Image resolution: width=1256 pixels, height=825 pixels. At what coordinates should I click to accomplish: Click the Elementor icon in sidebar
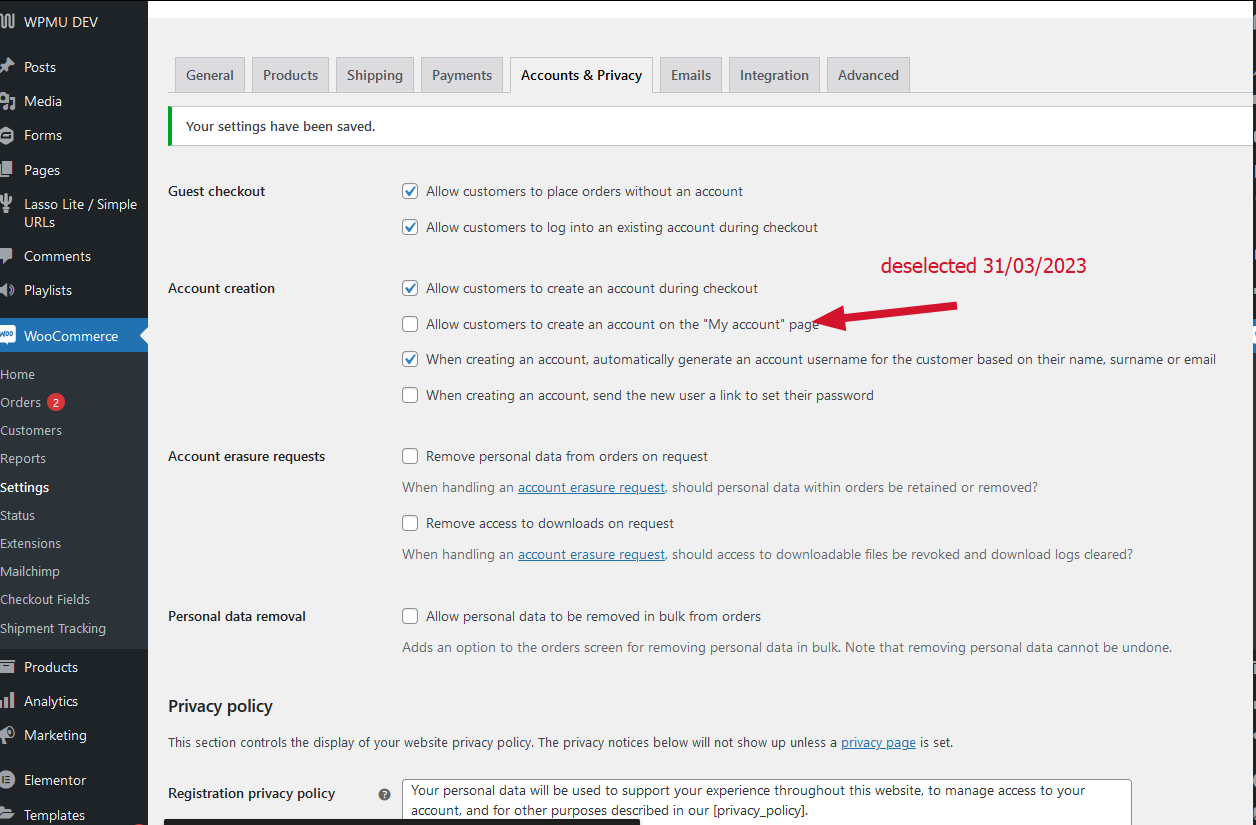[x=8, y=780]
